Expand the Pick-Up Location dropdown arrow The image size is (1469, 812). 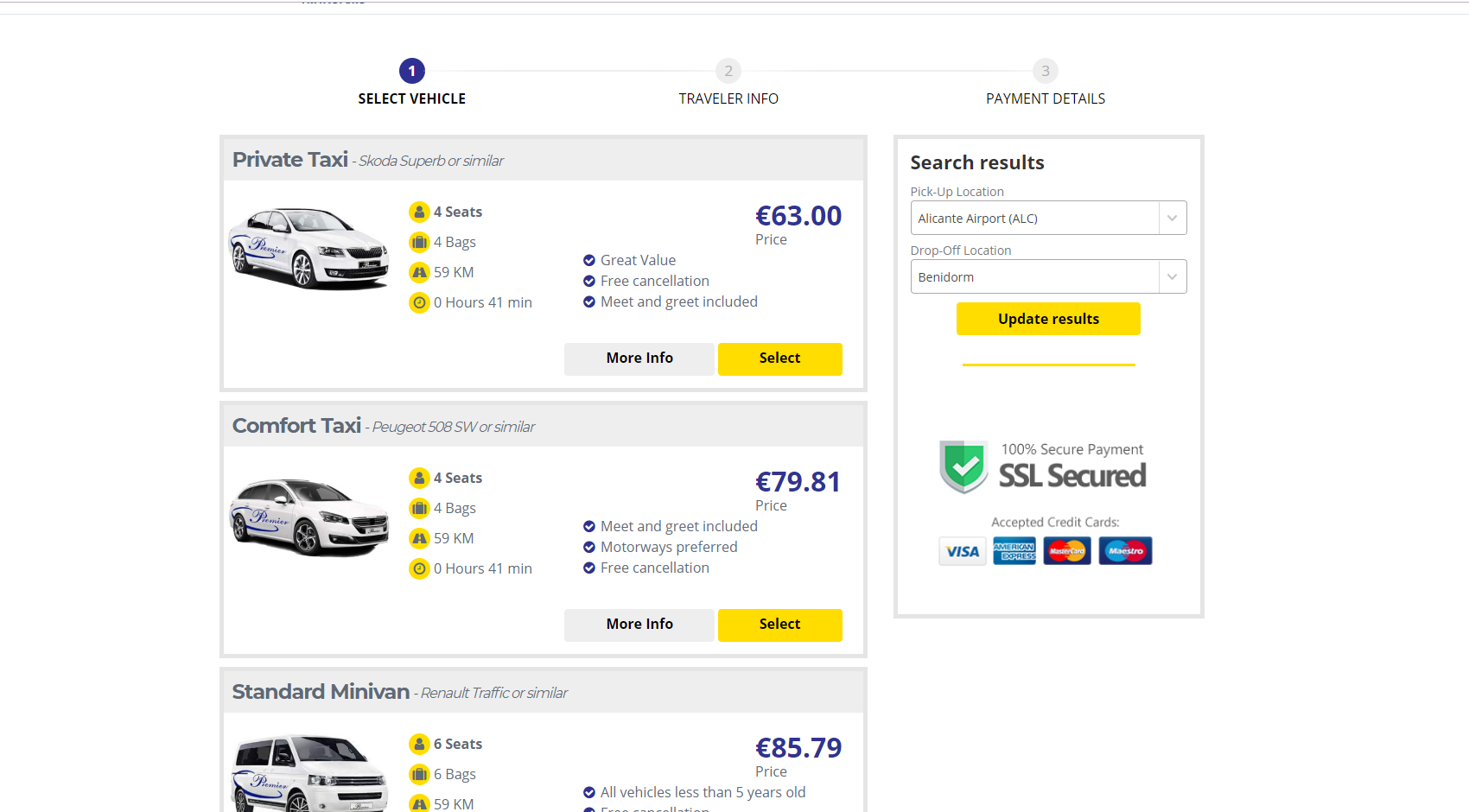pos(1173,218)
